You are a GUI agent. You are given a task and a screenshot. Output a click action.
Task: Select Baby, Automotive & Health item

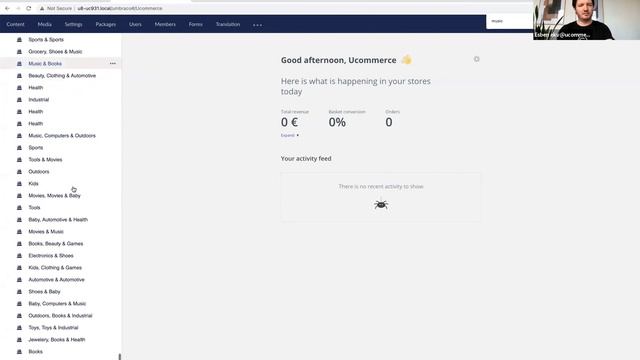pyautogui.click(x=58, y=220)
